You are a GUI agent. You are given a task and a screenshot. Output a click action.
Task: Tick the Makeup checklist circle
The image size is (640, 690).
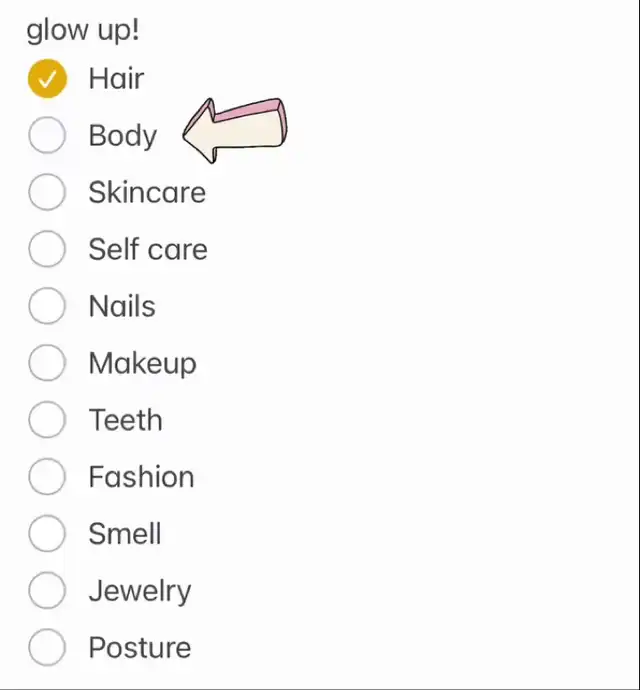47,363
